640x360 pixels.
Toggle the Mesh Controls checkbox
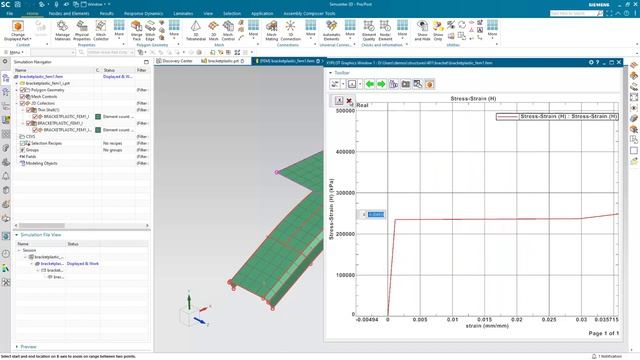22,96
